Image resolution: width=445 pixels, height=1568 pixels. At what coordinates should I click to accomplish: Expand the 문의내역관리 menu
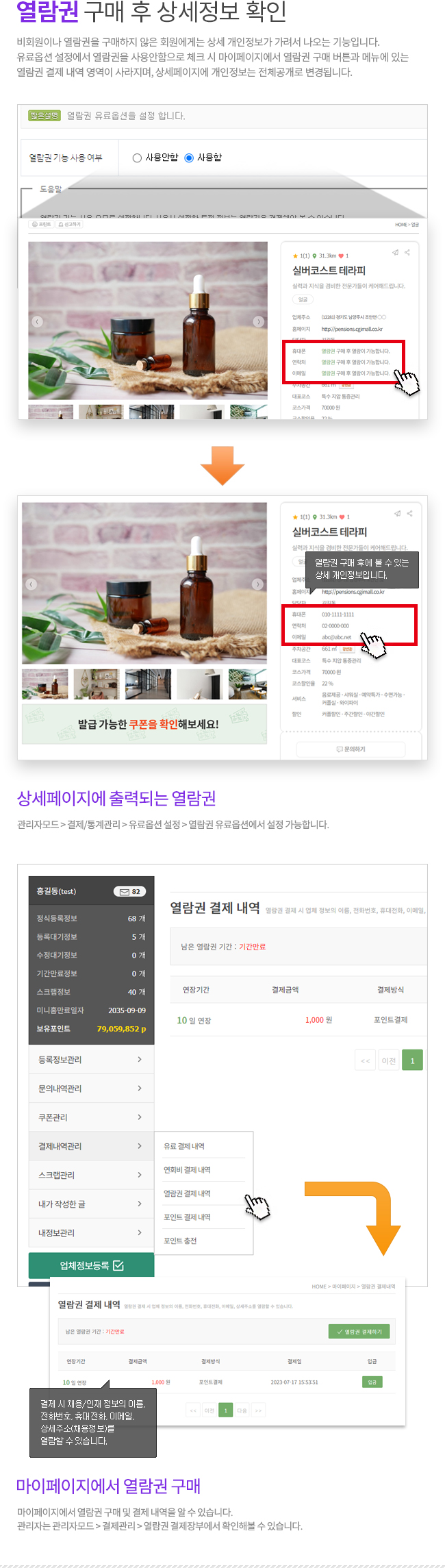[x=91, y=1088]
